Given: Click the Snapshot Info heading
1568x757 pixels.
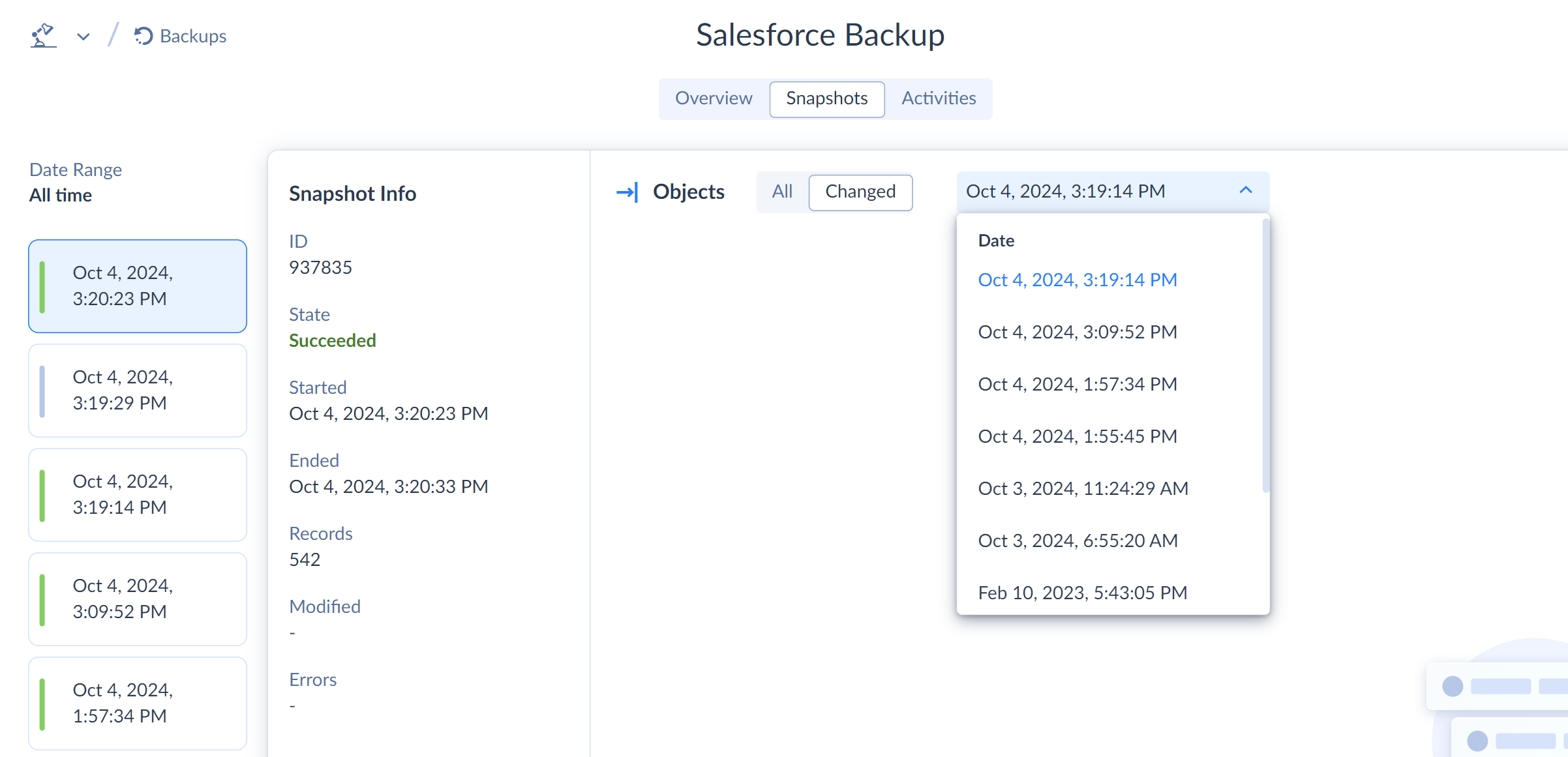Looking at the screenshot, I should point(352,194).
